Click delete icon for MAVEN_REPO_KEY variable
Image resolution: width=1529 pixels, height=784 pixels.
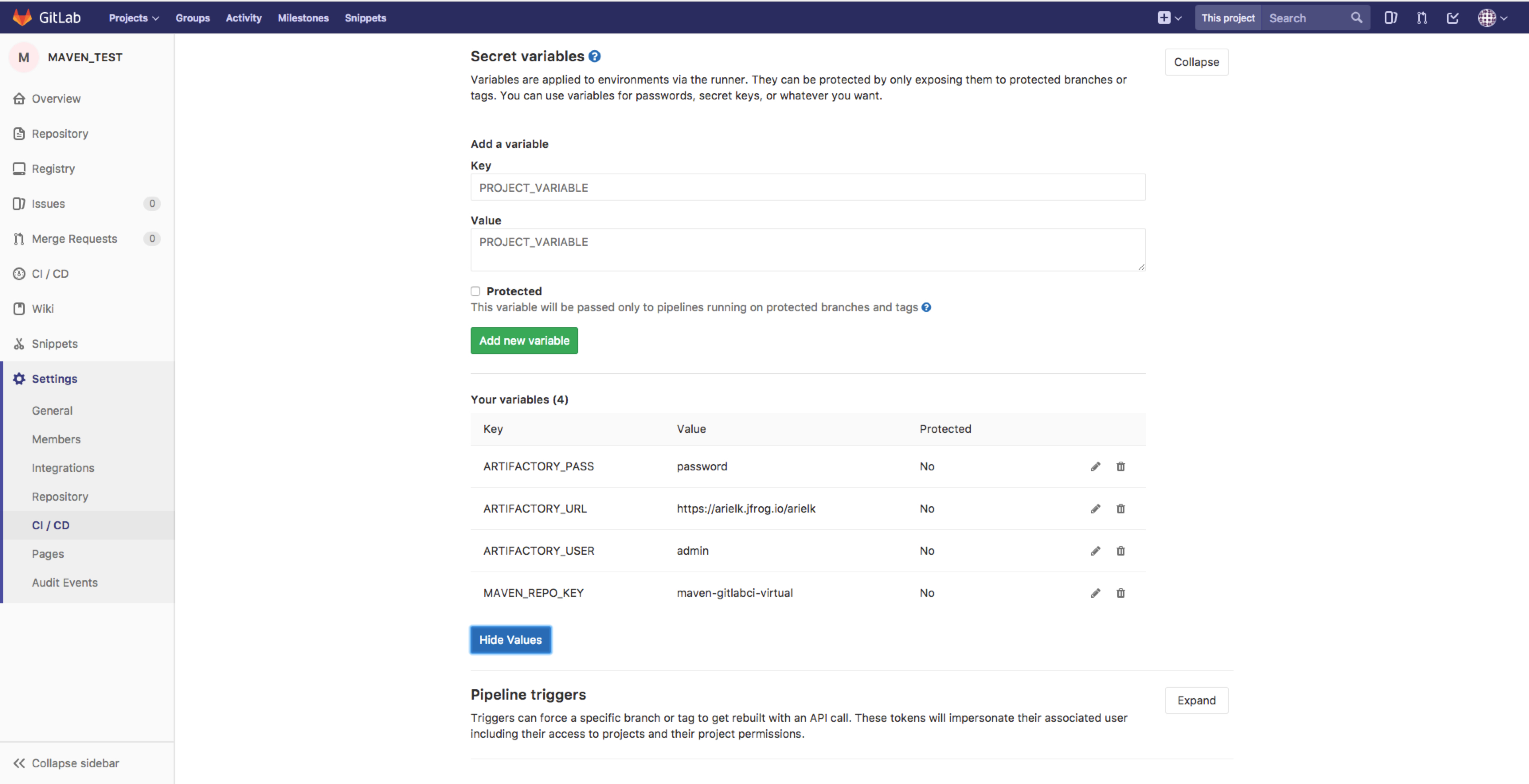click(1121, 592)
